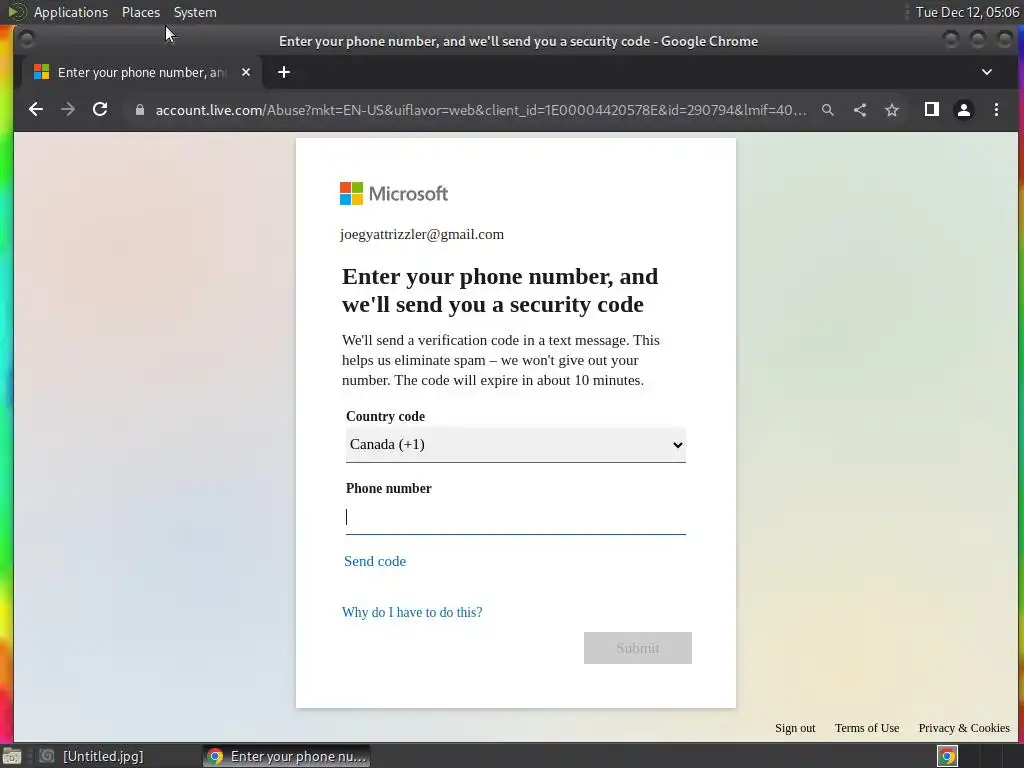View site information lock icon
This screenshot has width=1024, height=768.
139,110
